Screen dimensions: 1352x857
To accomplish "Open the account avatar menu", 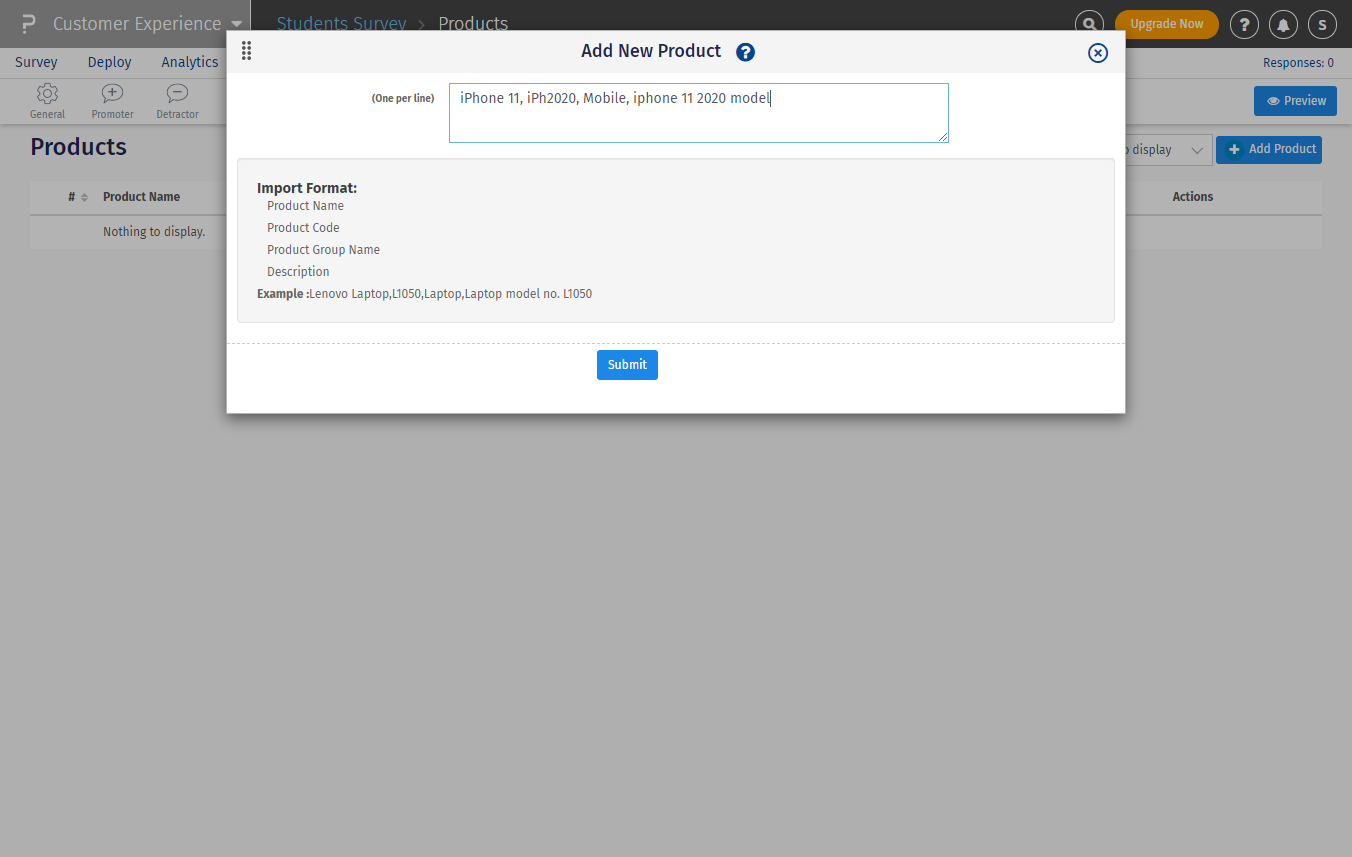I will pos(1322,23).
